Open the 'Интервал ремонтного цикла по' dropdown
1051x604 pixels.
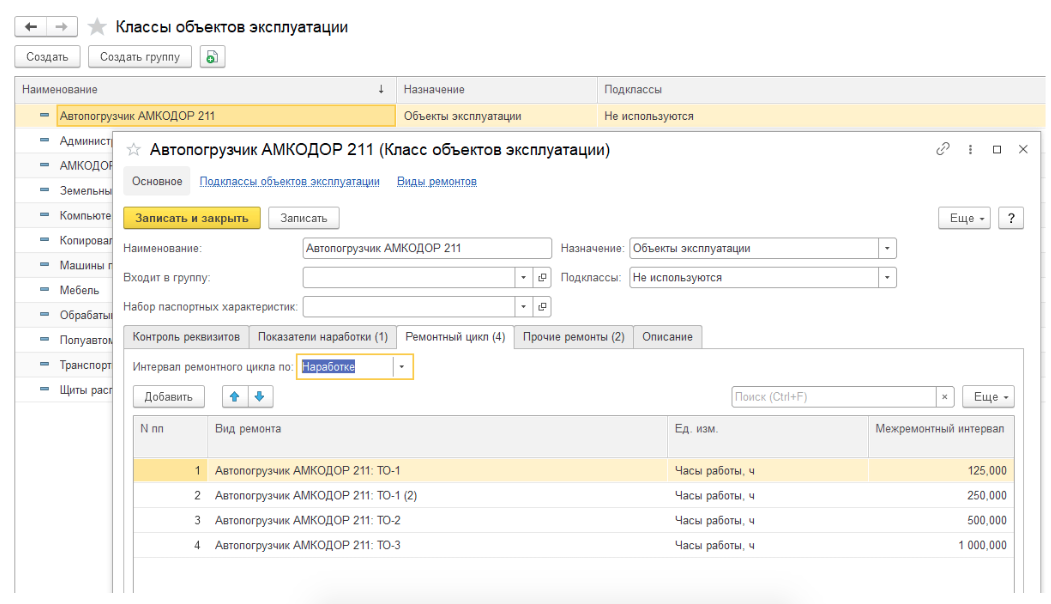click(401, 367)
